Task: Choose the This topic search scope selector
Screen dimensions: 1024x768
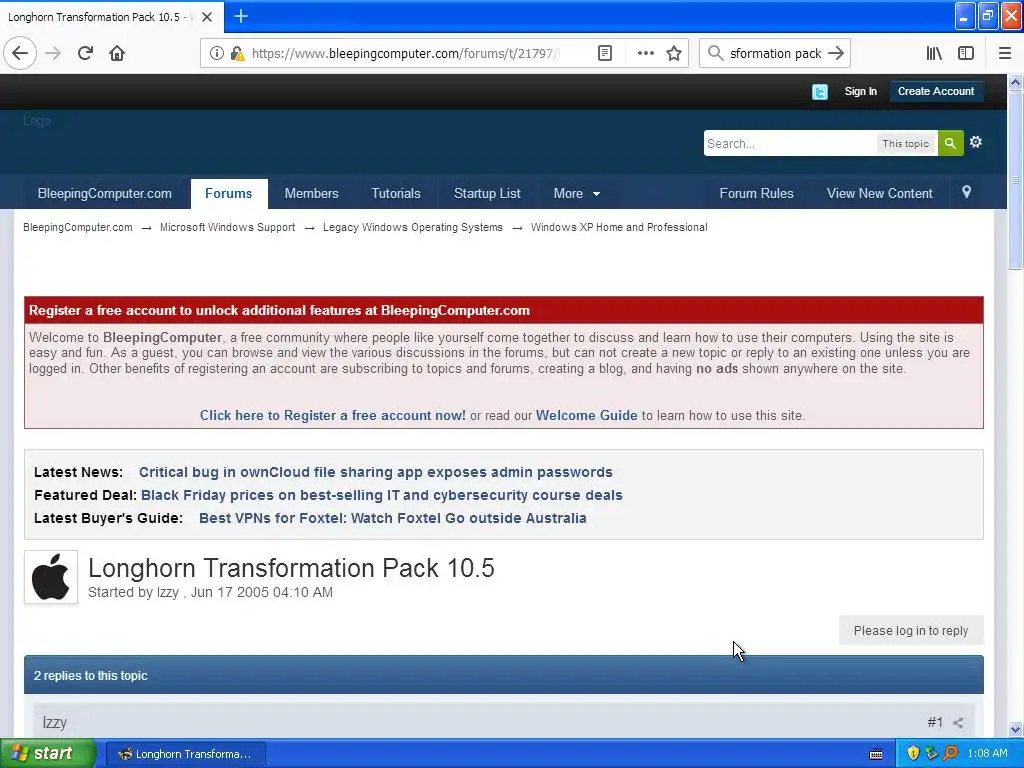Action: [x=905, y=144]
